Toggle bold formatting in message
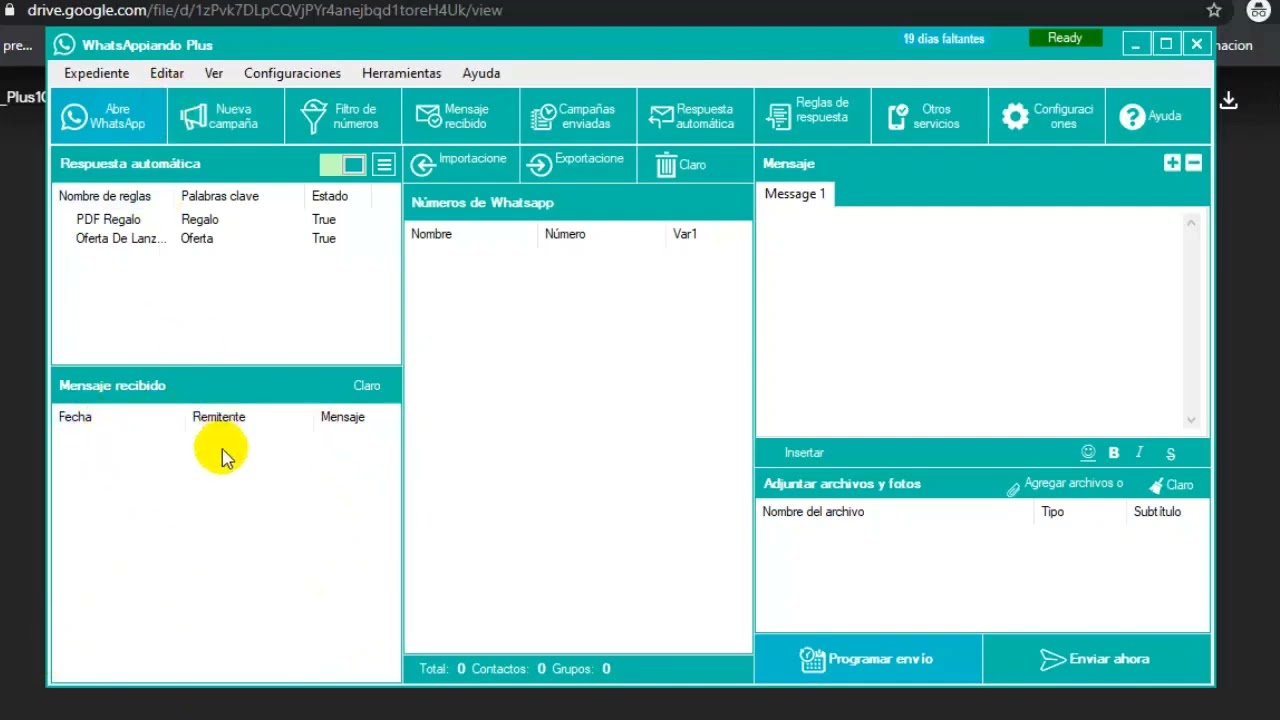This screenshot has width=1280, height=720. tap(1114, 453)
